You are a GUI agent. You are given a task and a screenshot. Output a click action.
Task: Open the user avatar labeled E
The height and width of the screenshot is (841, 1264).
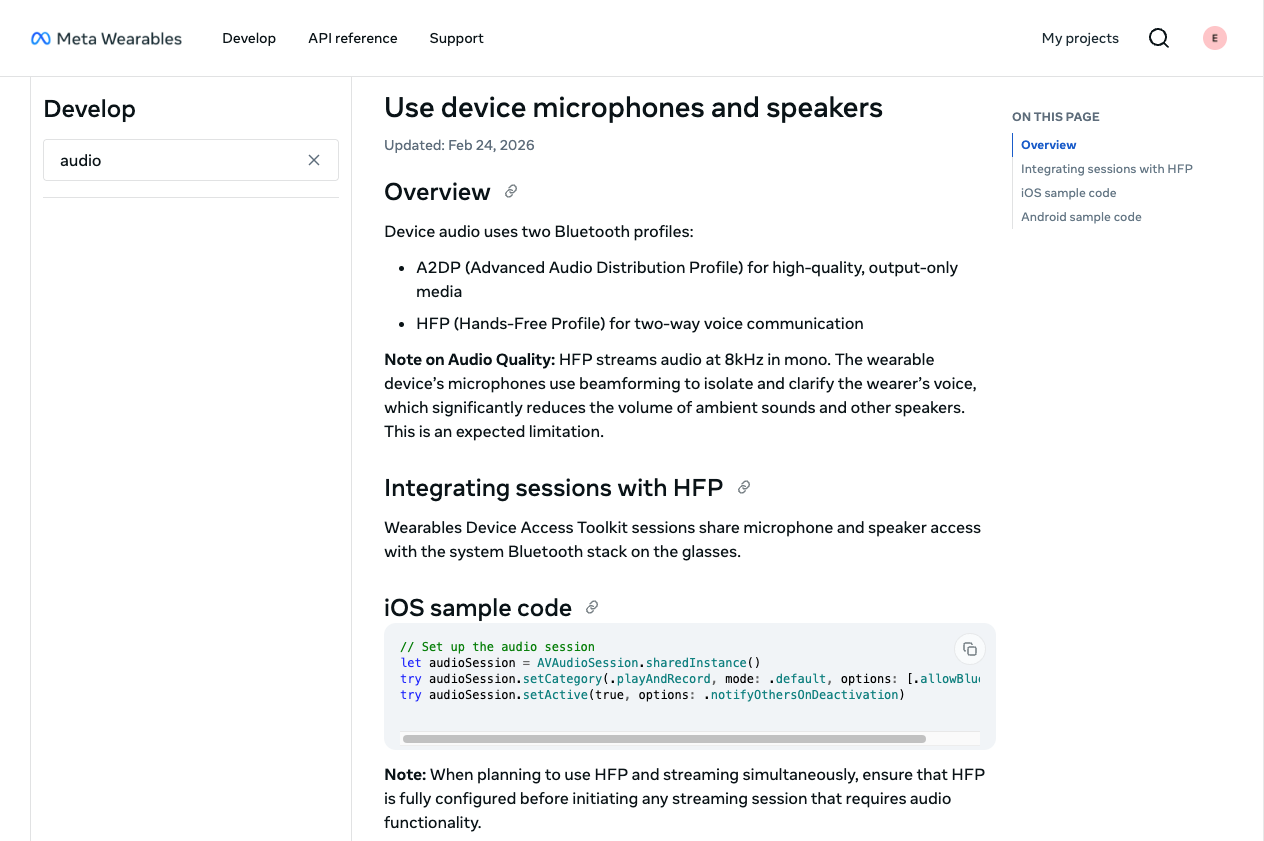[x=1214, y=38]
